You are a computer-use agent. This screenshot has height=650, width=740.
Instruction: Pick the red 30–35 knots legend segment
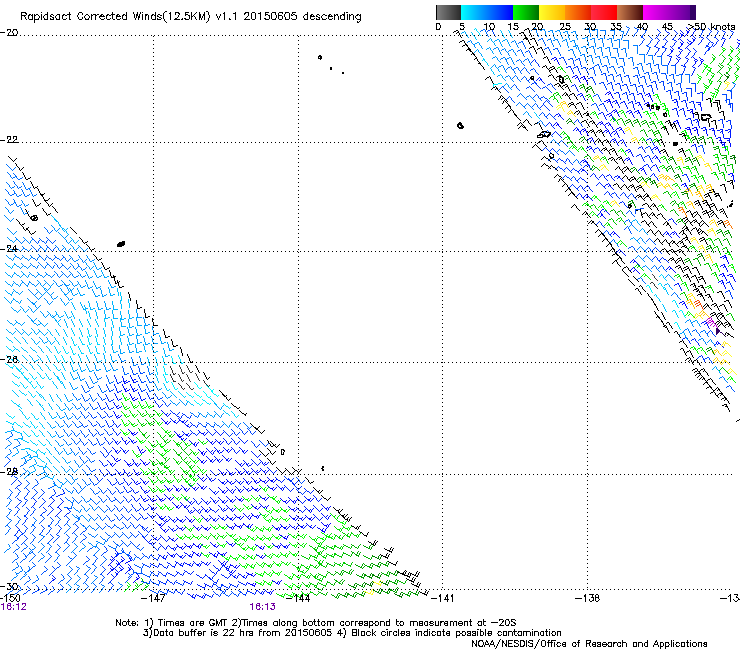point(604,12)
